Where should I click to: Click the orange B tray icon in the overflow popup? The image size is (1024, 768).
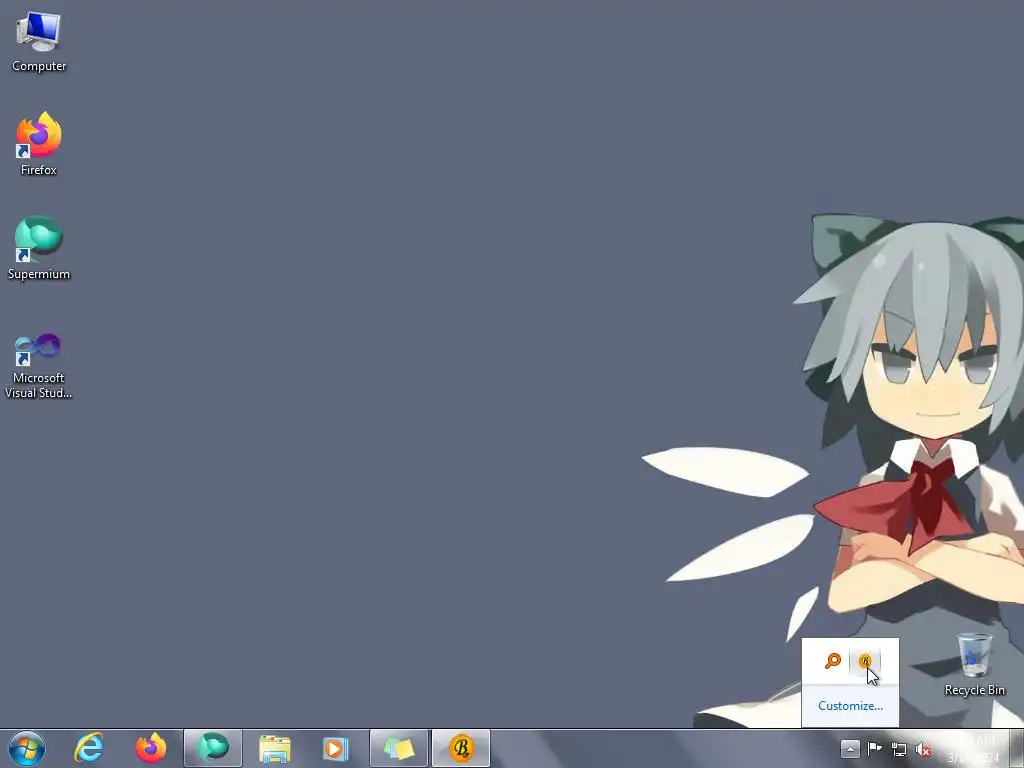click(x=865, y=661)
